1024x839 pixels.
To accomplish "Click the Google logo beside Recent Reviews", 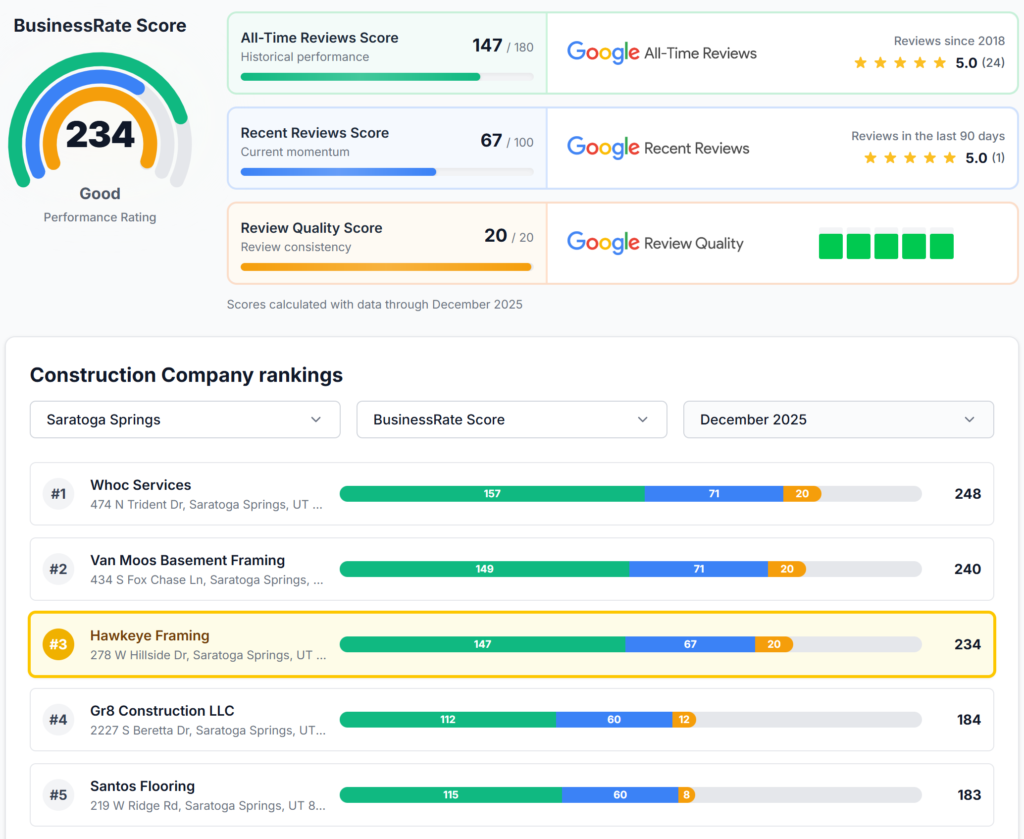I will coord(603,148).
